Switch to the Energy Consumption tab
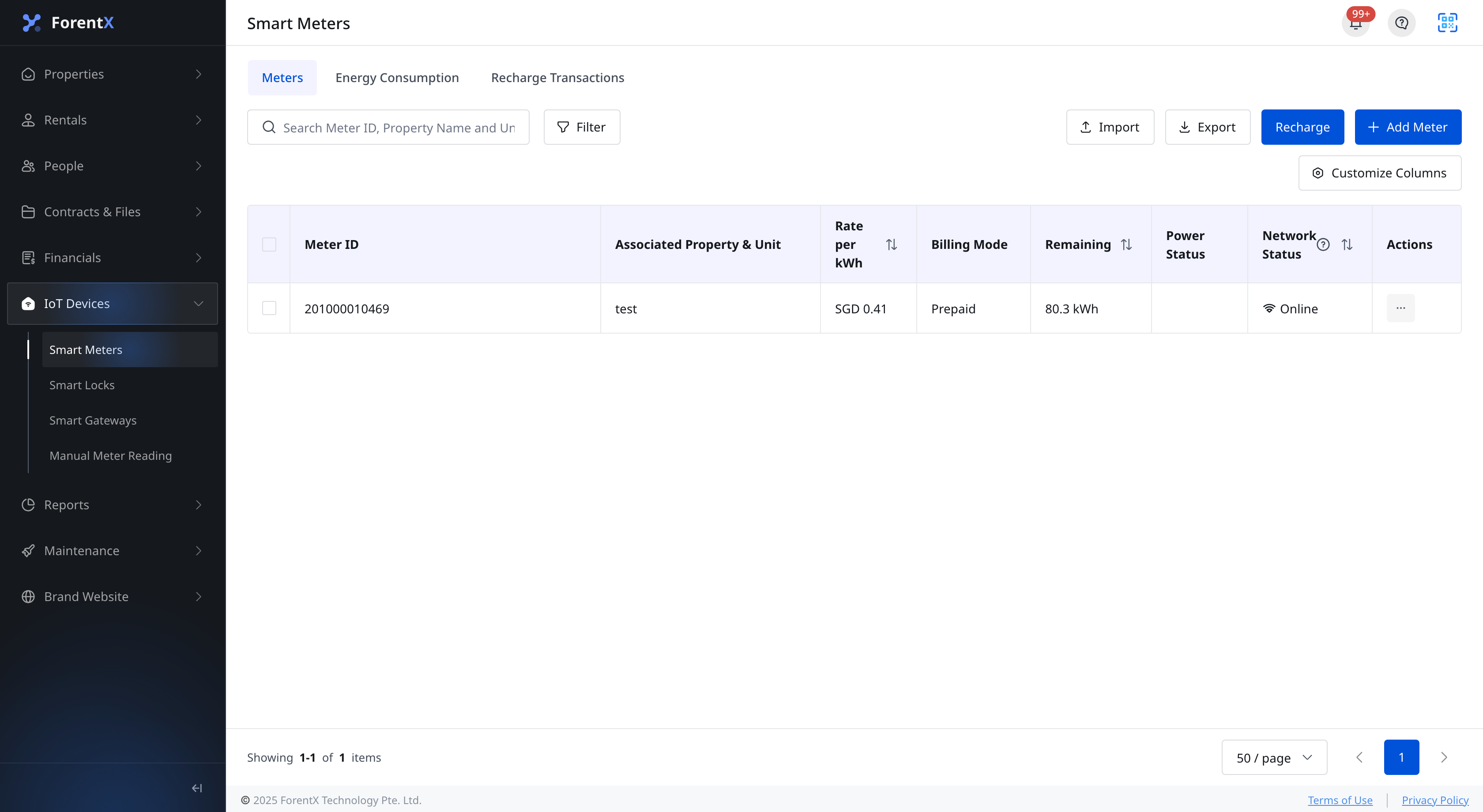 [397, 78]
